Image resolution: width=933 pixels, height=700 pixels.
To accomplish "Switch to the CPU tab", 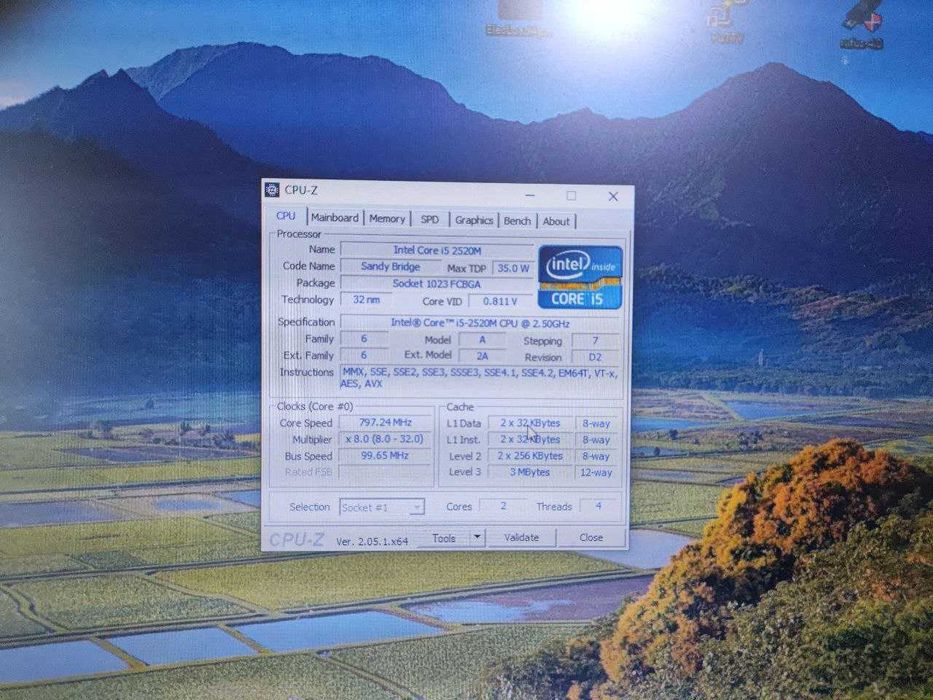I will pyautogui.click(x=286, y=216).
